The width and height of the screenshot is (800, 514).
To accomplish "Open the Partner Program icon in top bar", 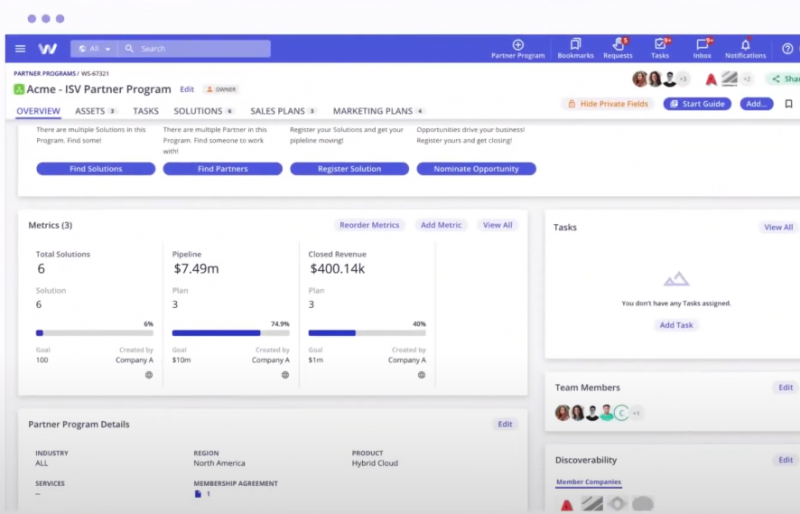I will 518,49.
